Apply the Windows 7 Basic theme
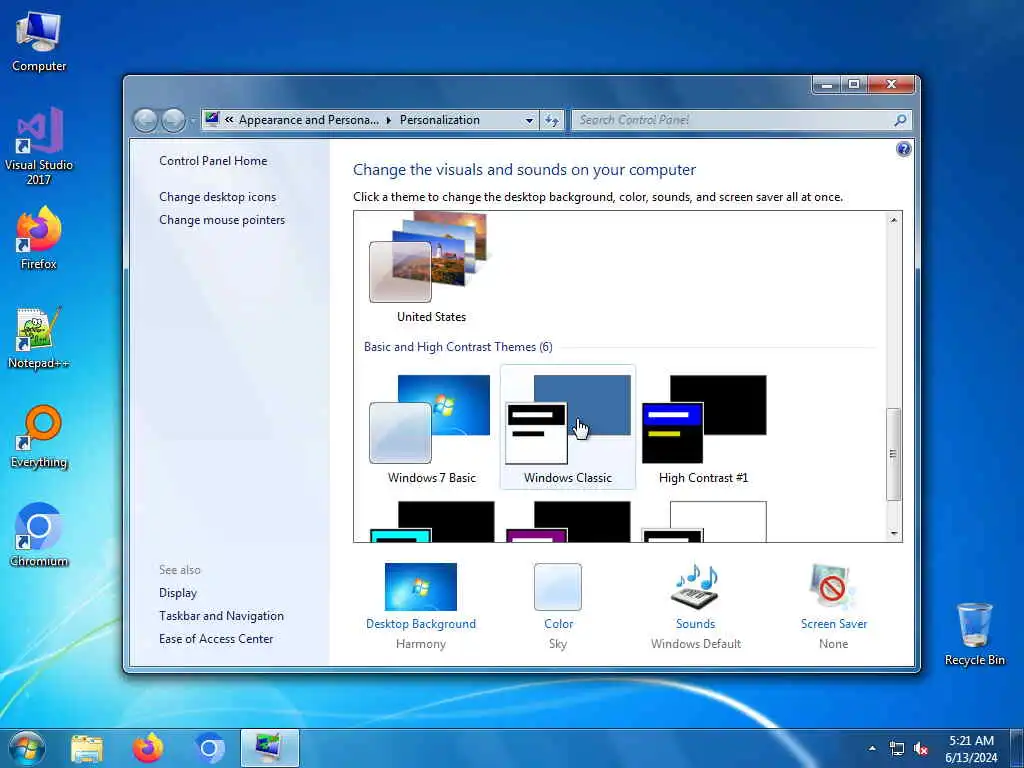This screenshot has width=1024, height=768. click(431, 428)
